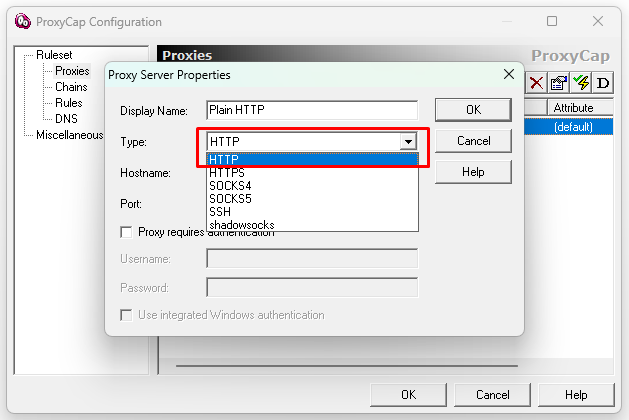Screen dimensions: 629x420
Task: Choose SOCKS5 in the Type list
Action: coord(312,199)
